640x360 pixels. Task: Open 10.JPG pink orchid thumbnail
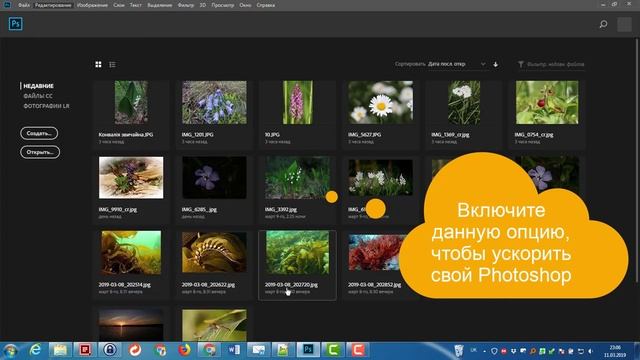point(298,102)
